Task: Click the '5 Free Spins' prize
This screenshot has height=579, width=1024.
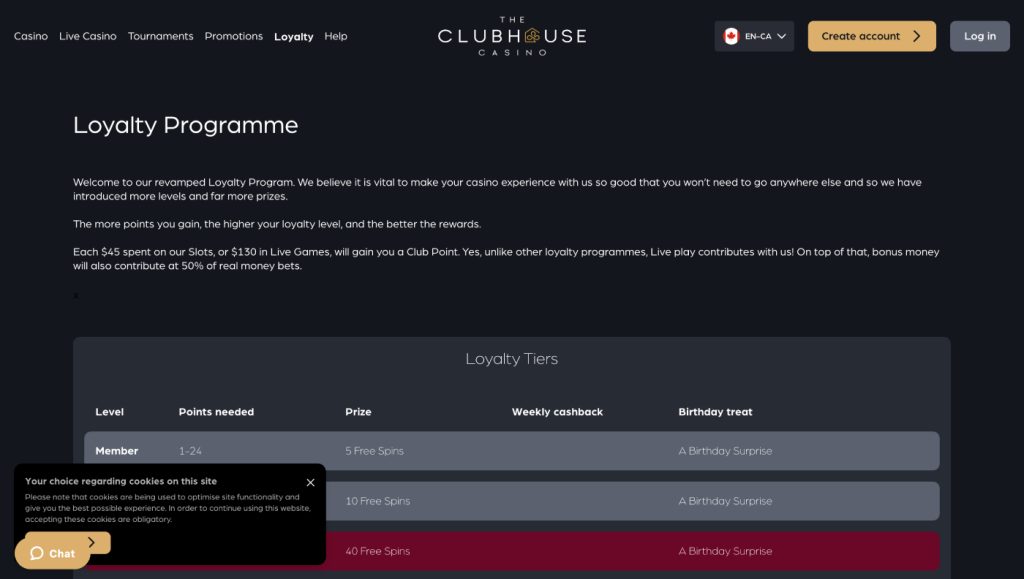Action: click(374, 451)
